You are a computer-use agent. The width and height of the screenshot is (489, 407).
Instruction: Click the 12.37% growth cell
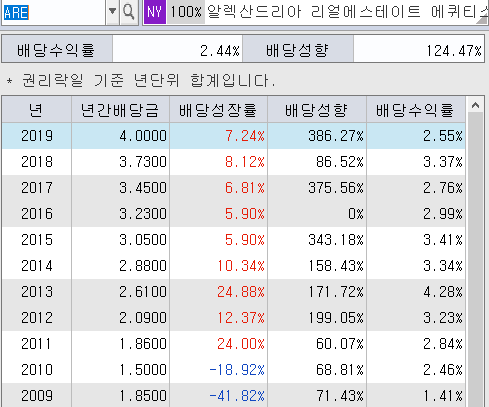tap(218, 318)
